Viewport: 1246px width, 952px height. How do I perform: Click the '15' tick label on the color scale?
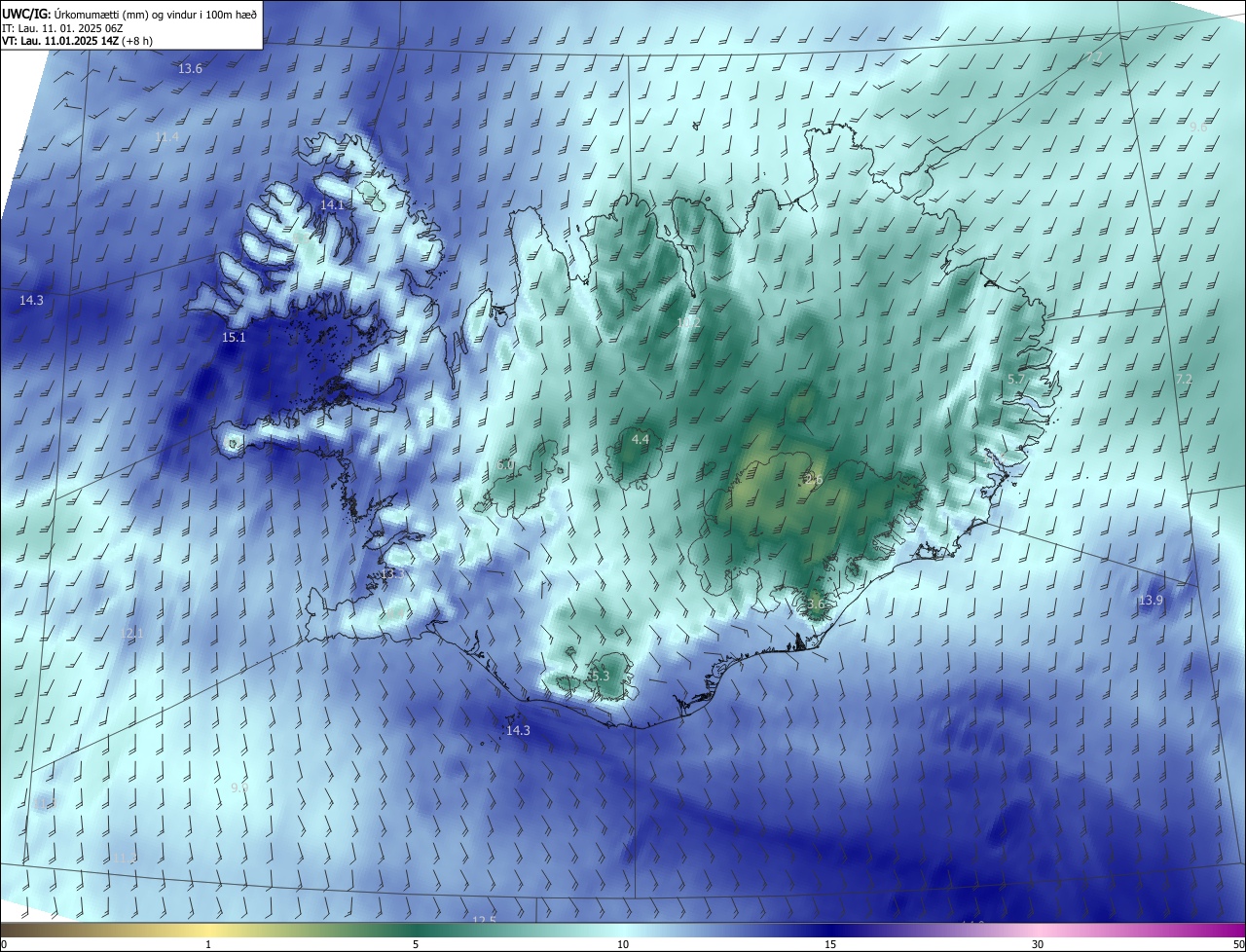coord(830,944)
